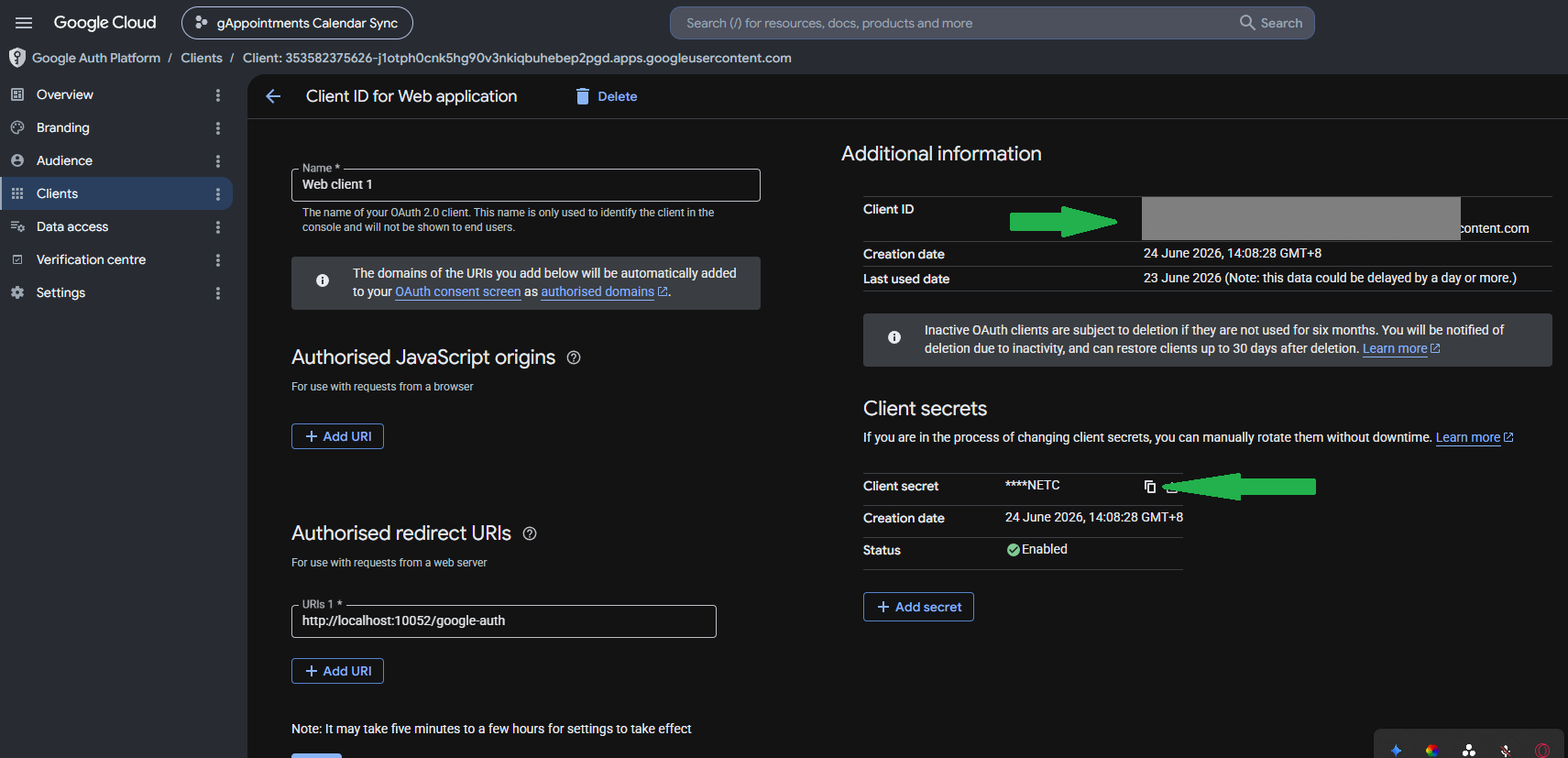Image resolution: width=1568 pixels, height=758 pixels.
Task: Click the red Opera icon
Action: point(1542,751)
